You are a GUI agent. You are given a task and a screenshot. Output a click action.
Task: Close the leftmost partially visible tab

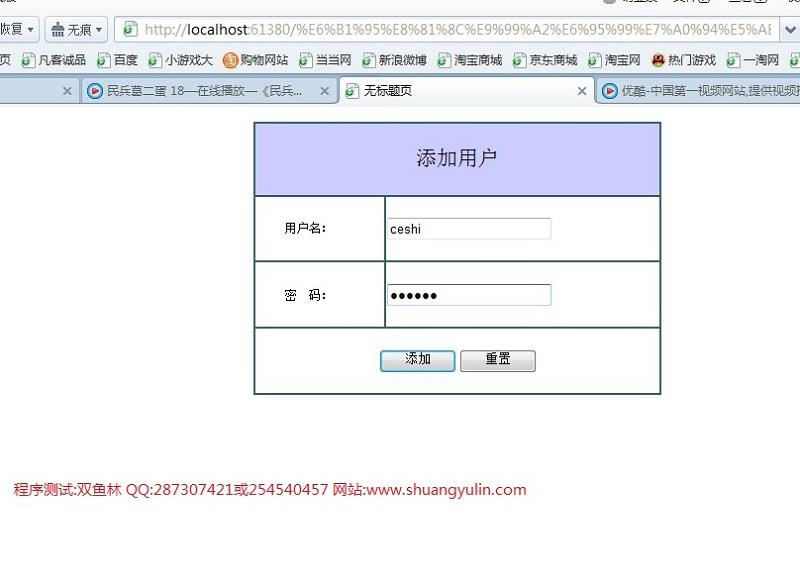coord(67,91)
